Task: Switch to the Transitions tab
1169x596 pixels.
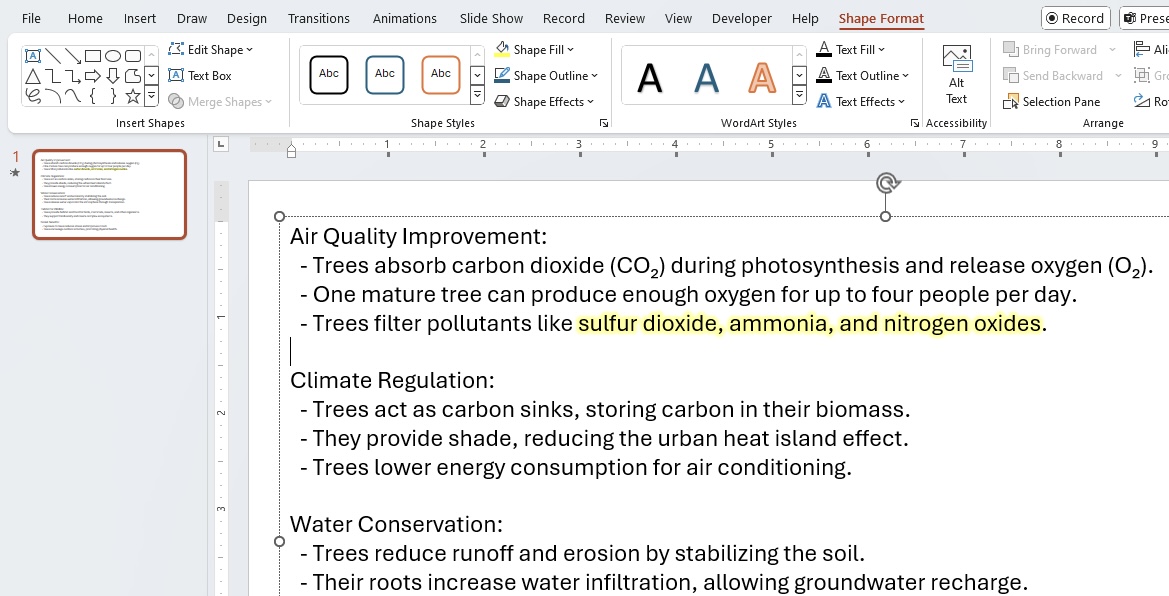Action: click(318, 18)
